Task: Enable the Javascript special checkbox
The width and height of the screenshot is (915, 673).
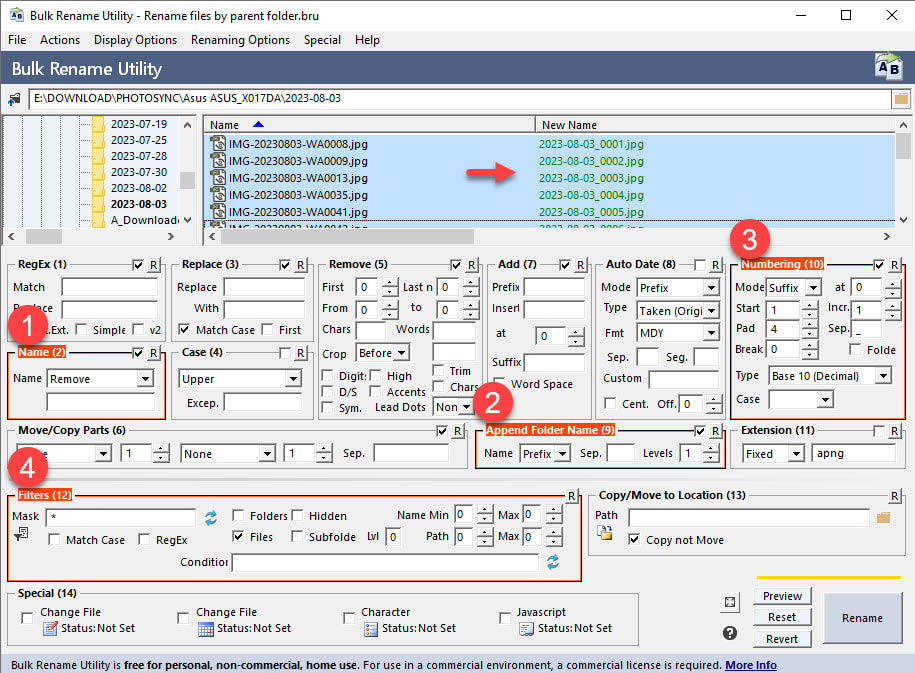Action: (x=505, y=618)
